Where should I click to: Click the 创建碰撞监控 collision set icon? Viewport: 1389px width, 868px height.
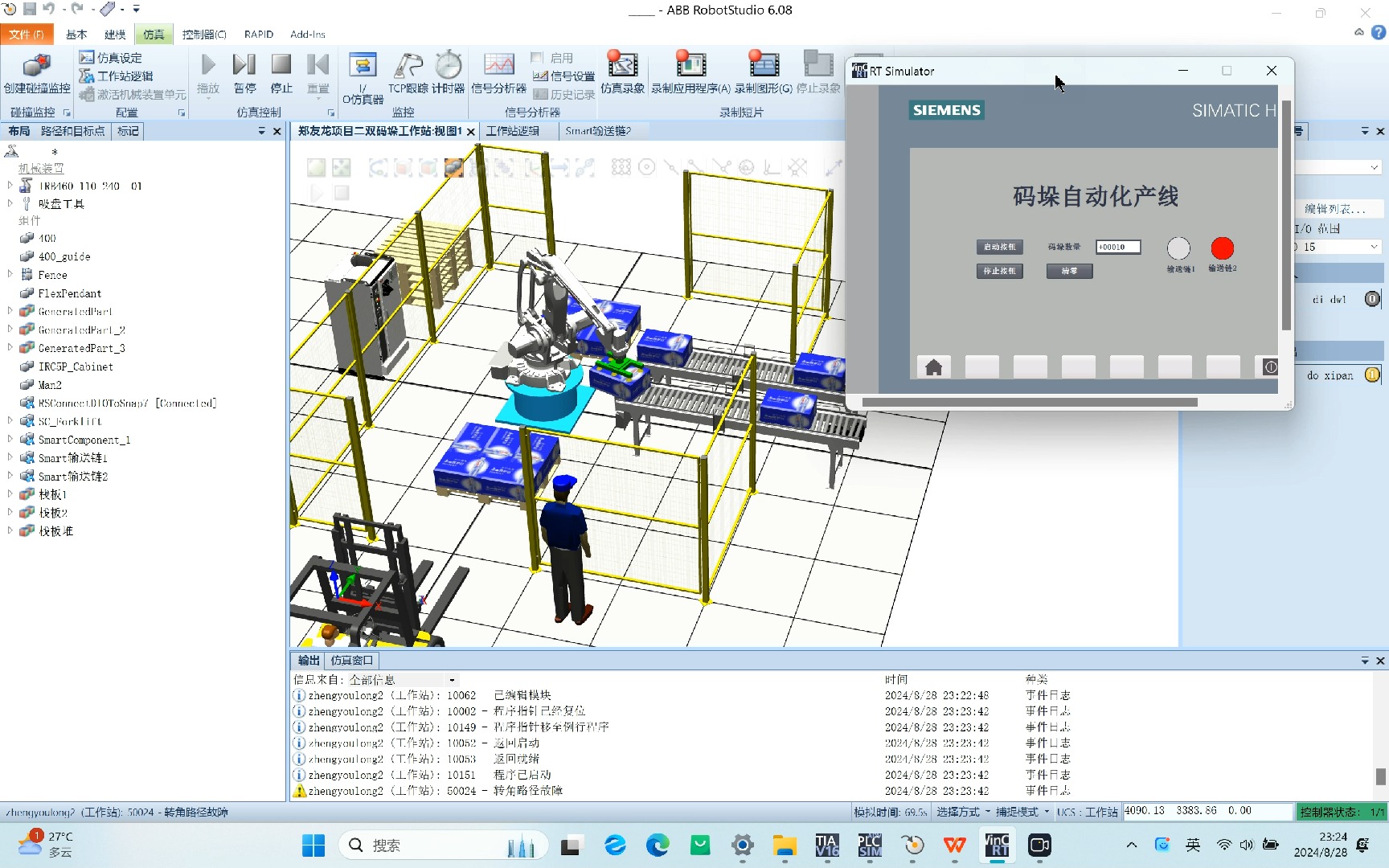(x=36, y=73)
